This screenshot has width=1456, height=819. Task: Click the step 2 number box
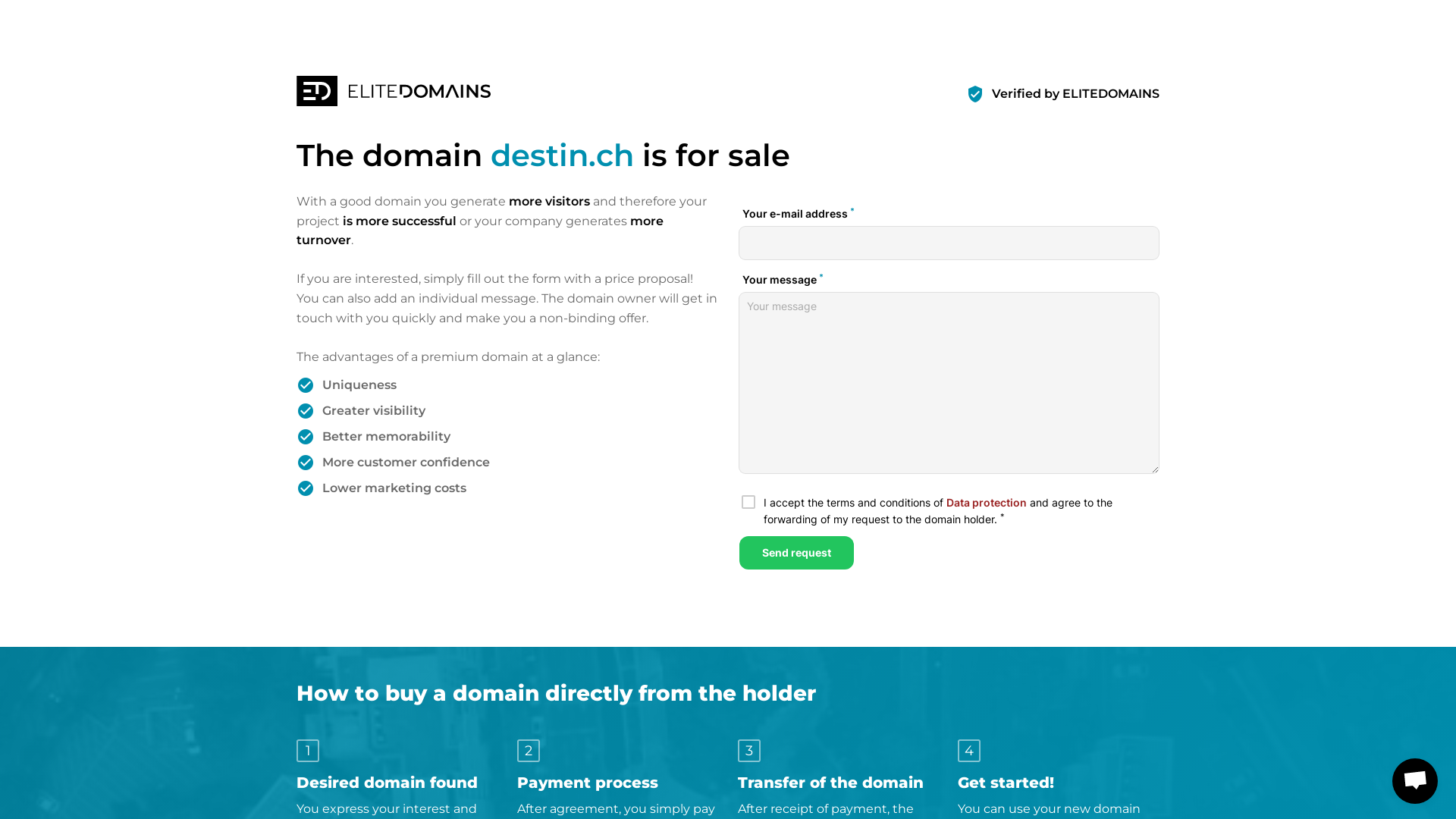[529, 751]
